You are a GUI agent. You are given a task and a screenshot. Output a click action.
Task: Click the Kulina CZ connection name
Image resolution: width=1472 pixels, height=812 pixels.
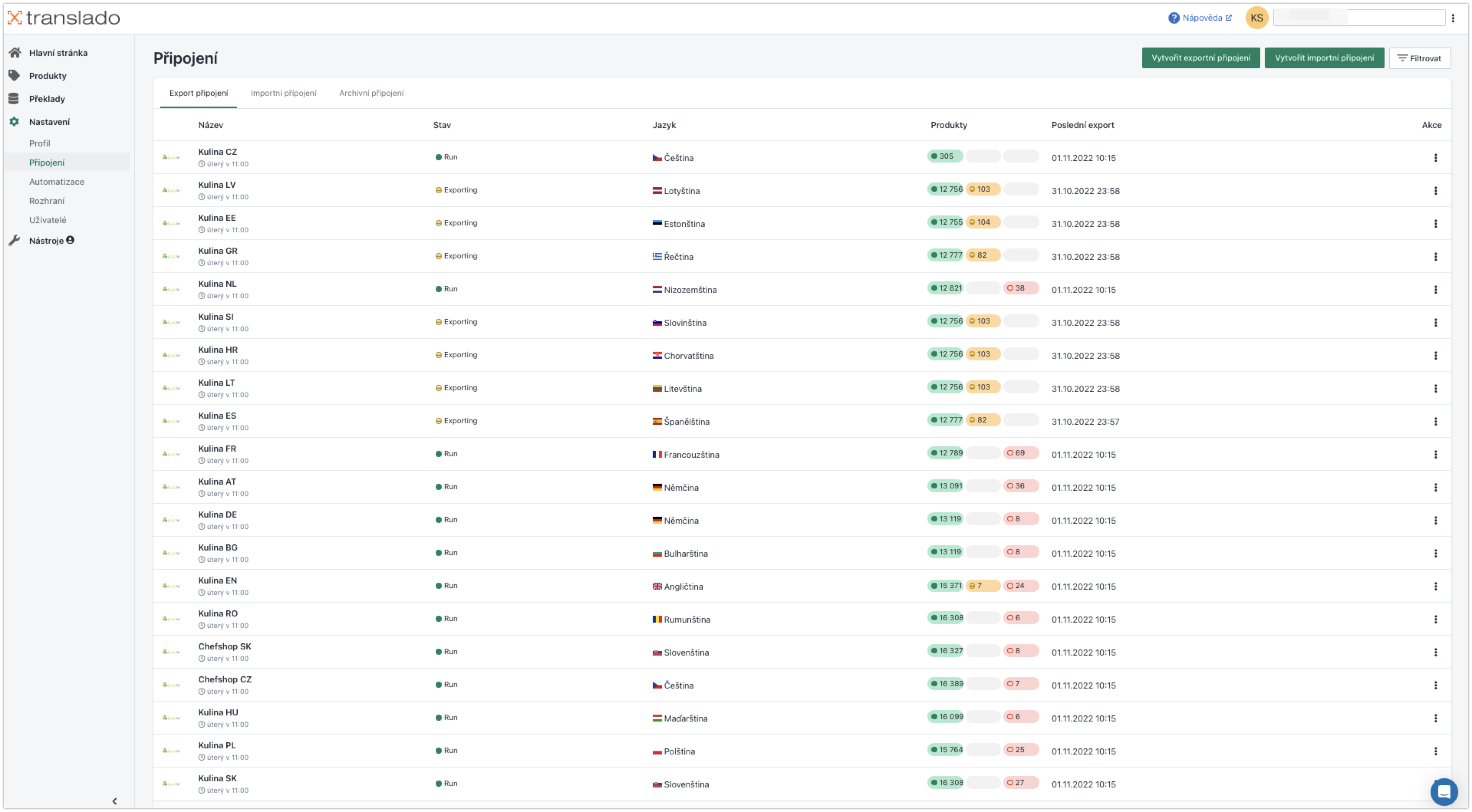(217, 152)
